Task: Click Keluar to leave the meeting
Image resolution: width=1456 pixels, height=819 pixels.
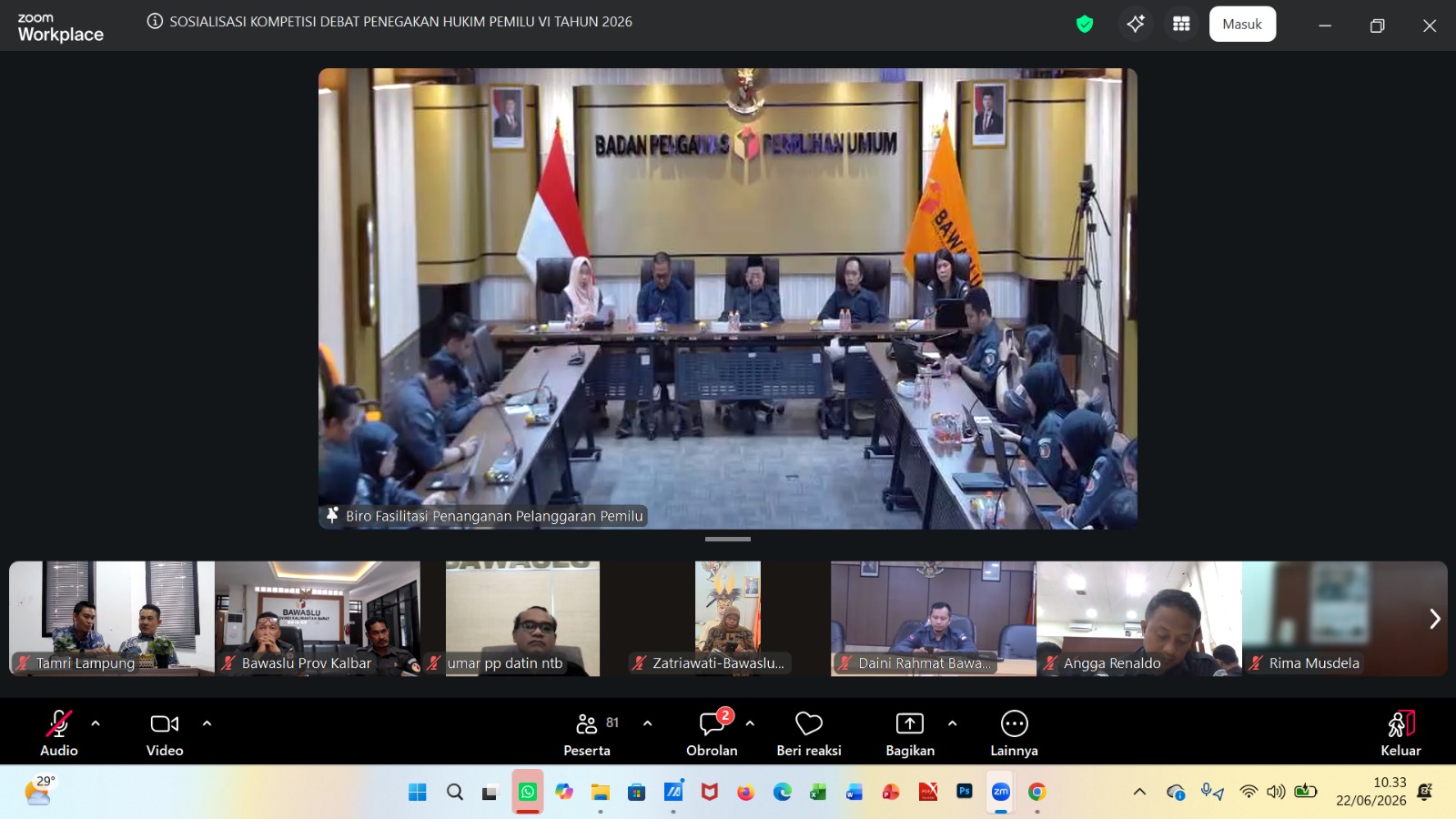Action: click(1400, 733)
